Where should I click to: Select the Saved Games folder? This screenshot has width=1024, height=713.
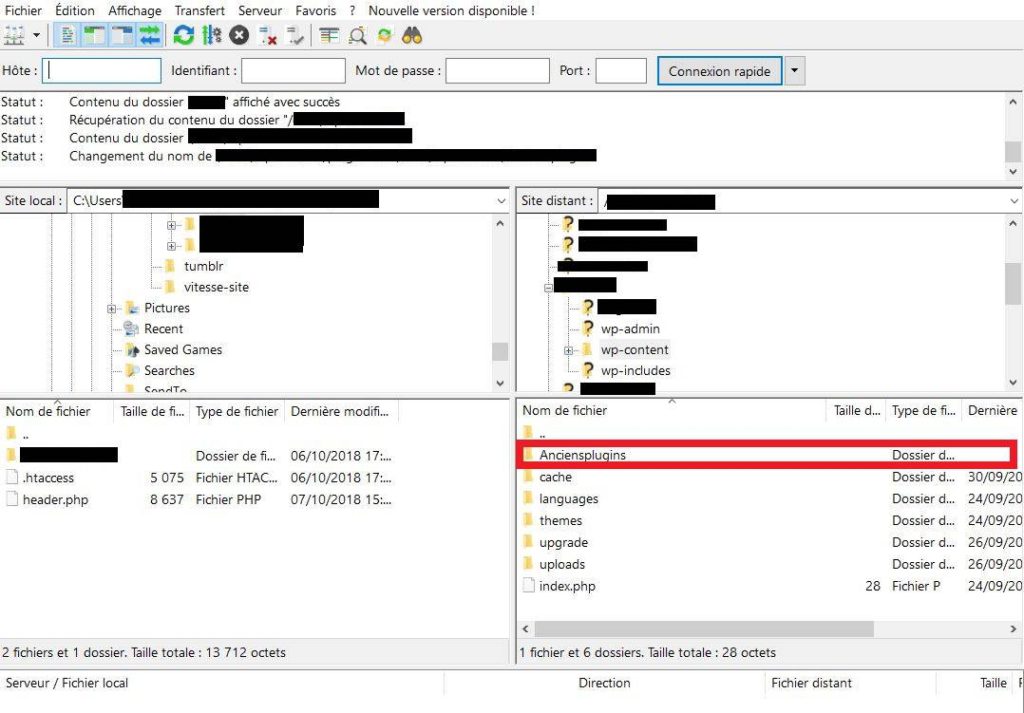(183, 349)
